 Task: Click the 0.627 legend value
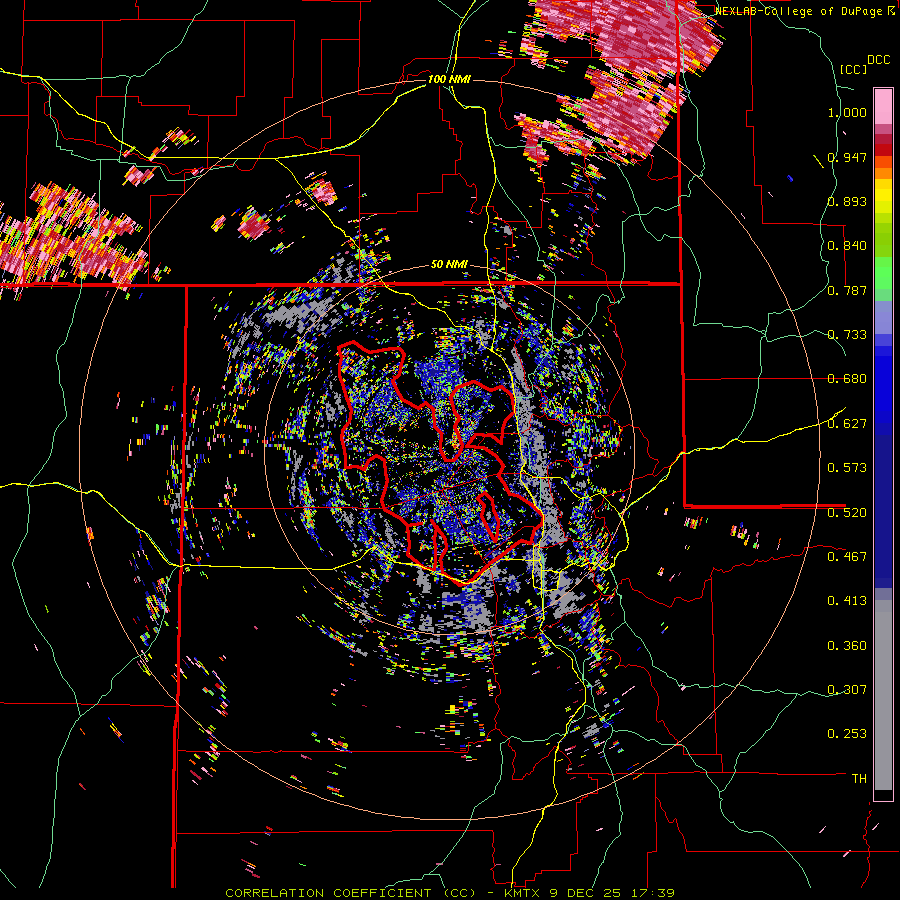(847, 424)
